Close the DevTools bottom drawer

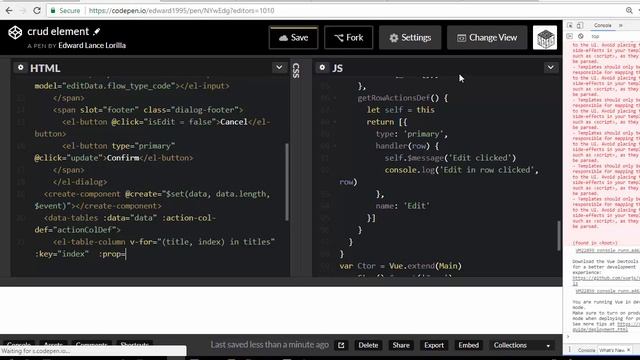click(x=628, y=350)
